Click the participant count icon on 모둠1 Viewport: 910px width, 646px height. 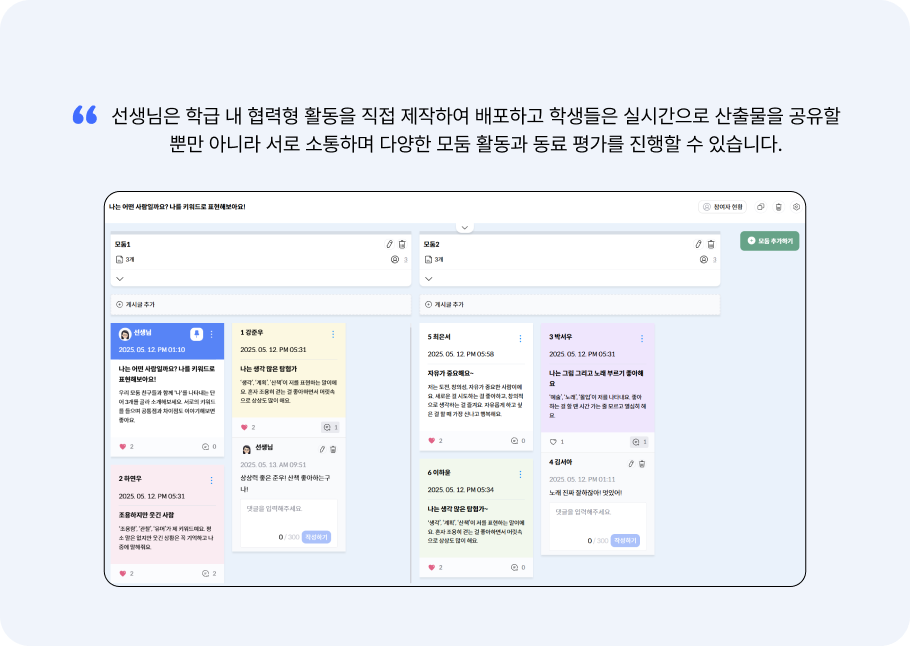coord(394,258)
